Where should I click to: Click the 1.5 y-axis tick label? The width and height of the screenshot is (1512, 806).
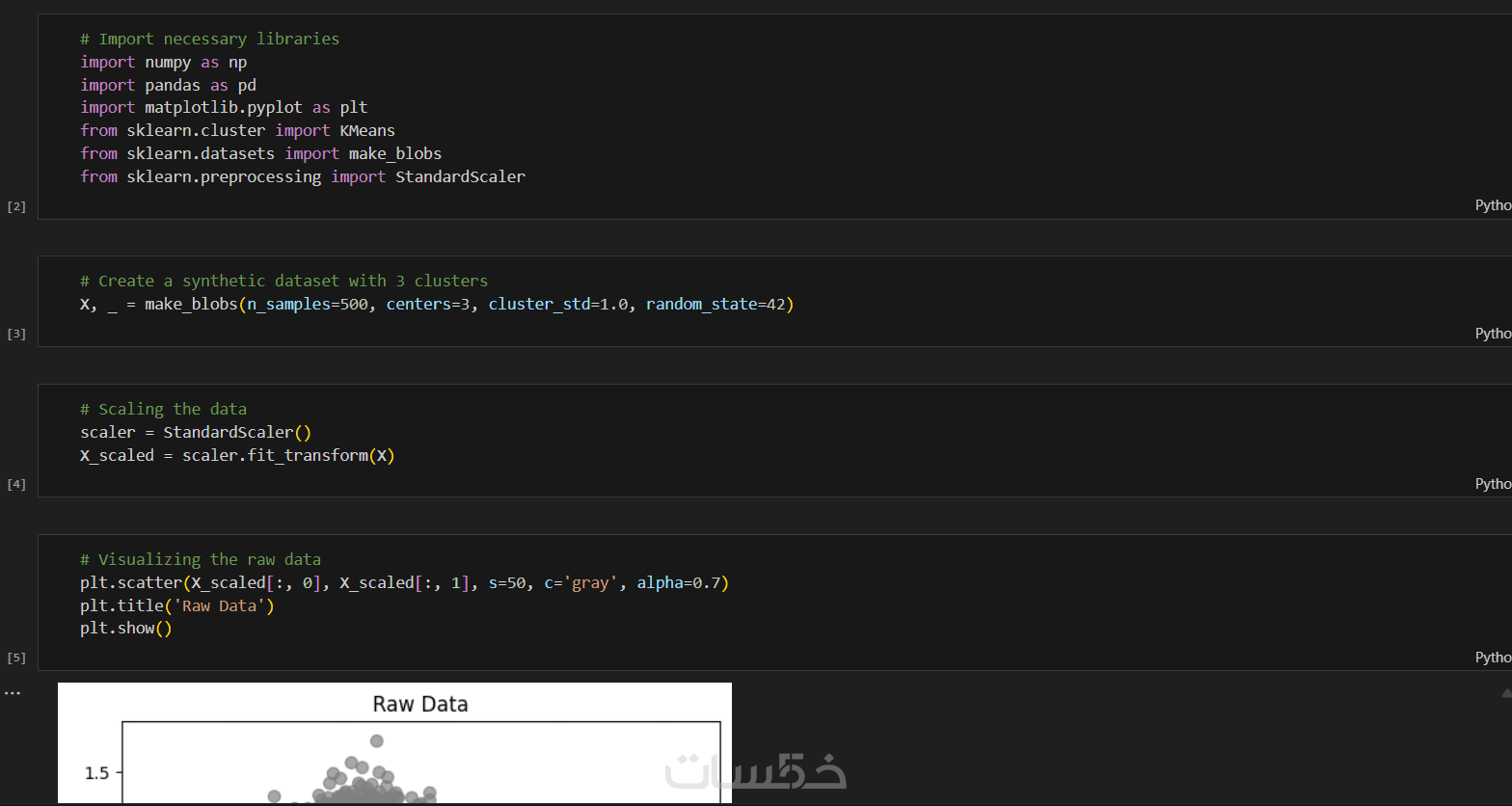click(x=96, y=772)
